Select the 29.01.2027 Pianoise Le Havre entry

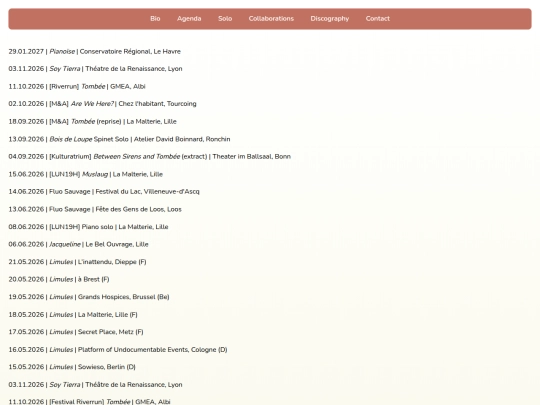tap(94, 51)
